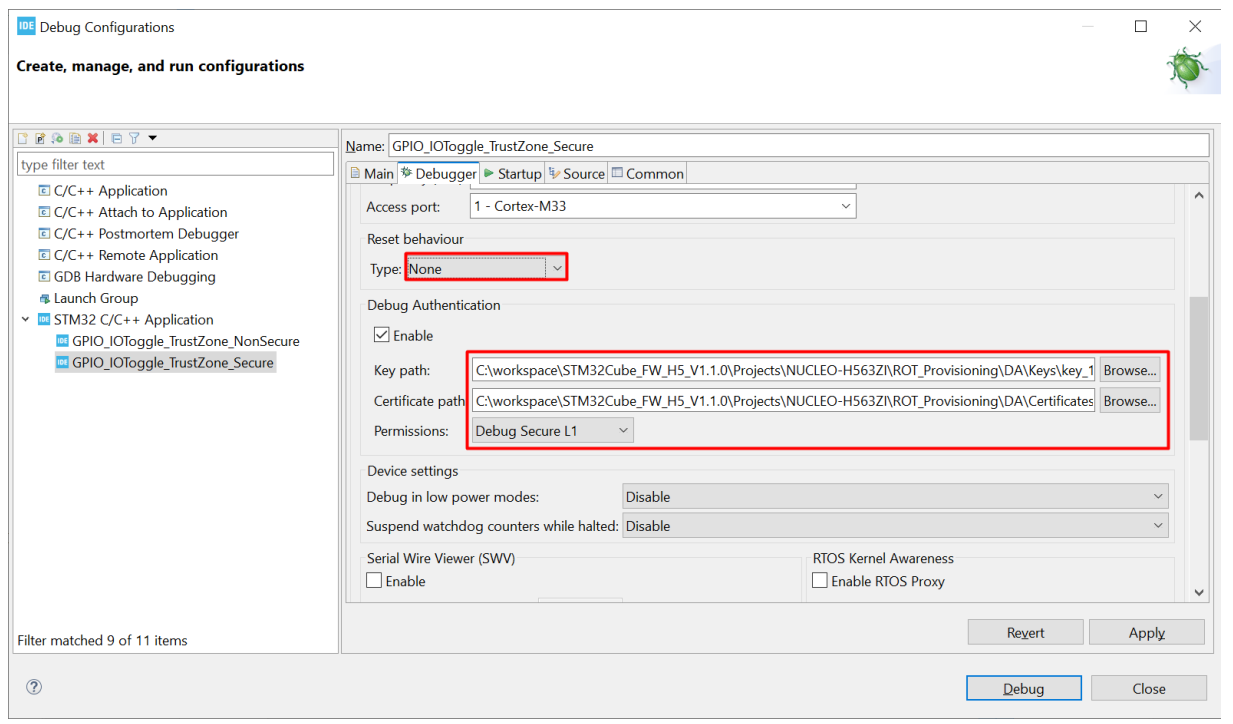Focus the type filter text field
The width and height of the screenshot is (1233, 724).
(176, 164)
